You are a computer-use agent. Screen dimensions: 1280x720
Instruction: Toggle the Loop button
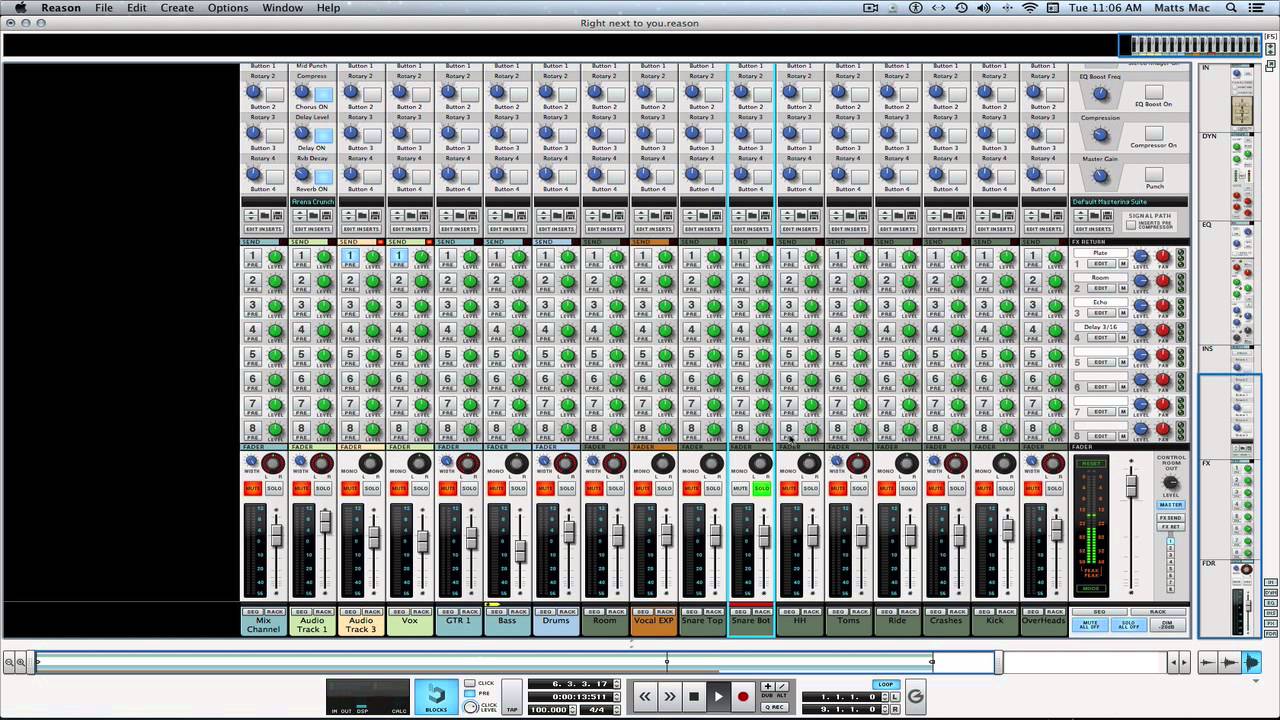pyautogui.click(x=885, y=685)
